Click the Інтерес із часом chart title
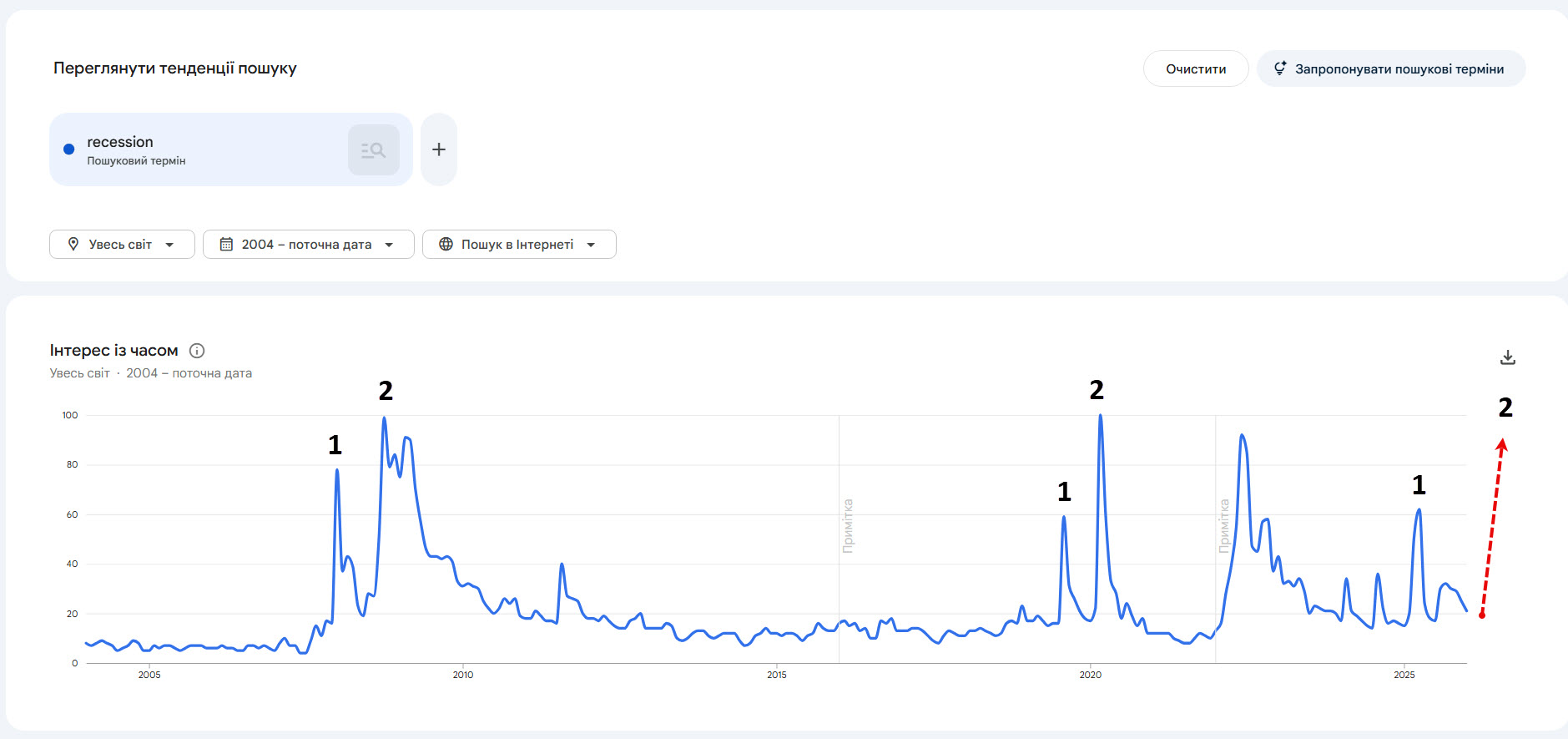 [x=113, y=351]
